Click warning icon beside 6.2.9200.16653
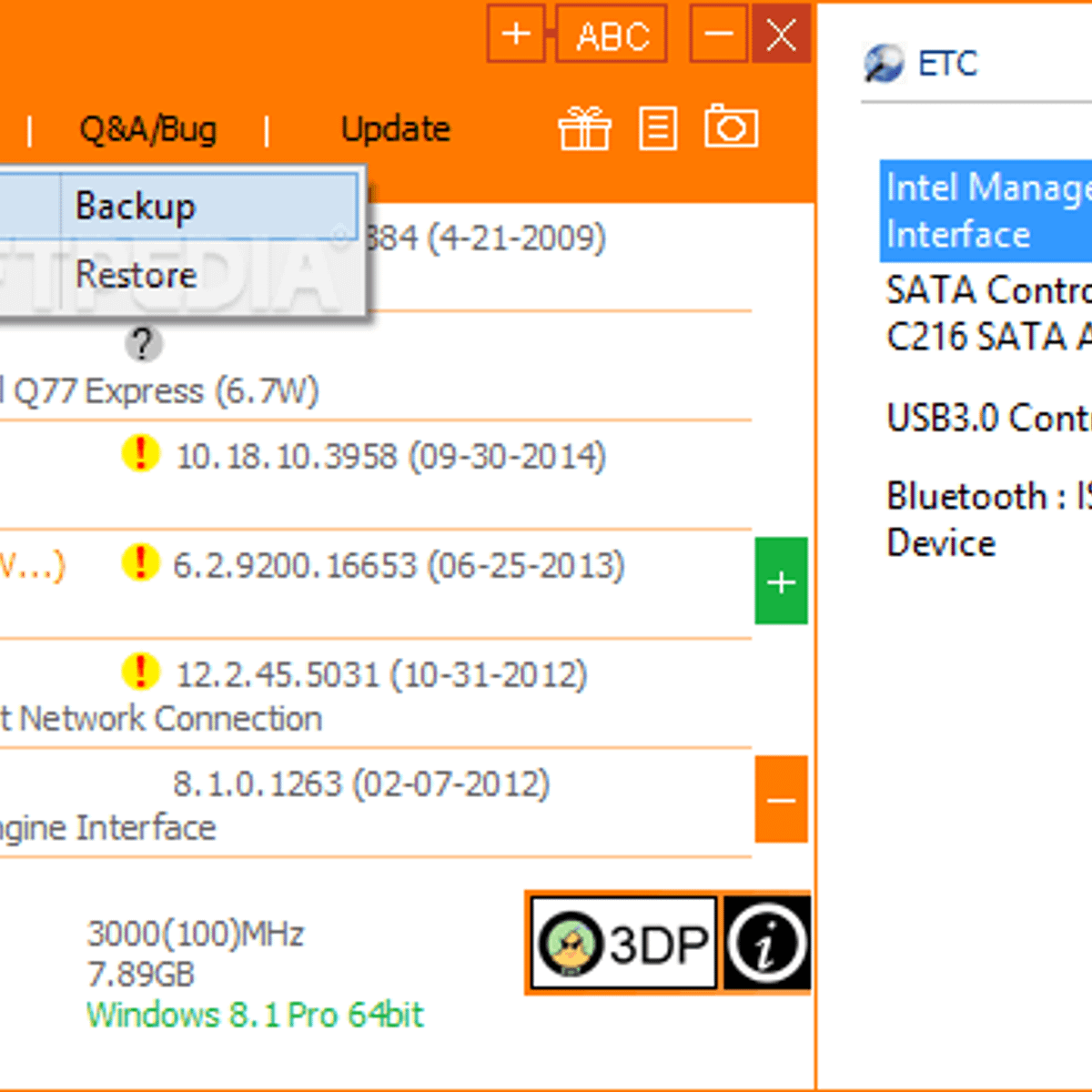1092x1092 pixels. pyautogui.click(x=140, y=562)
